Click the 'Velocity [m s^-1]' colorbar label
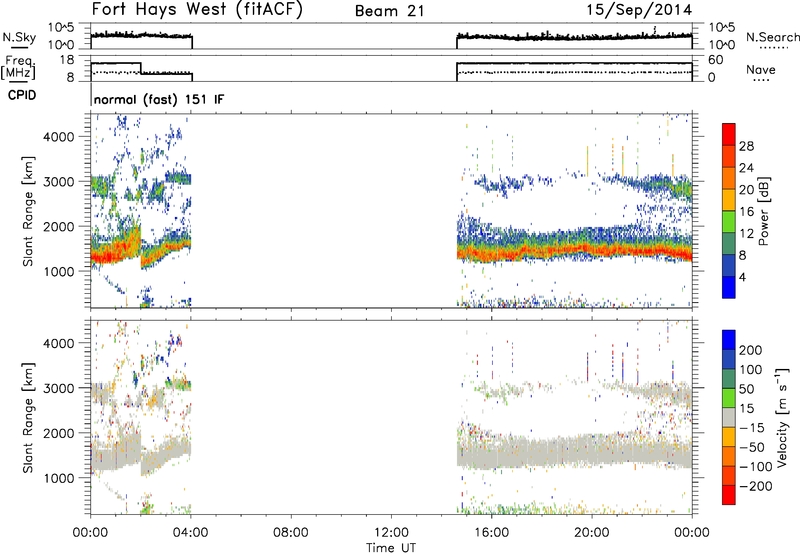800x554 pixels. (782, 417)
